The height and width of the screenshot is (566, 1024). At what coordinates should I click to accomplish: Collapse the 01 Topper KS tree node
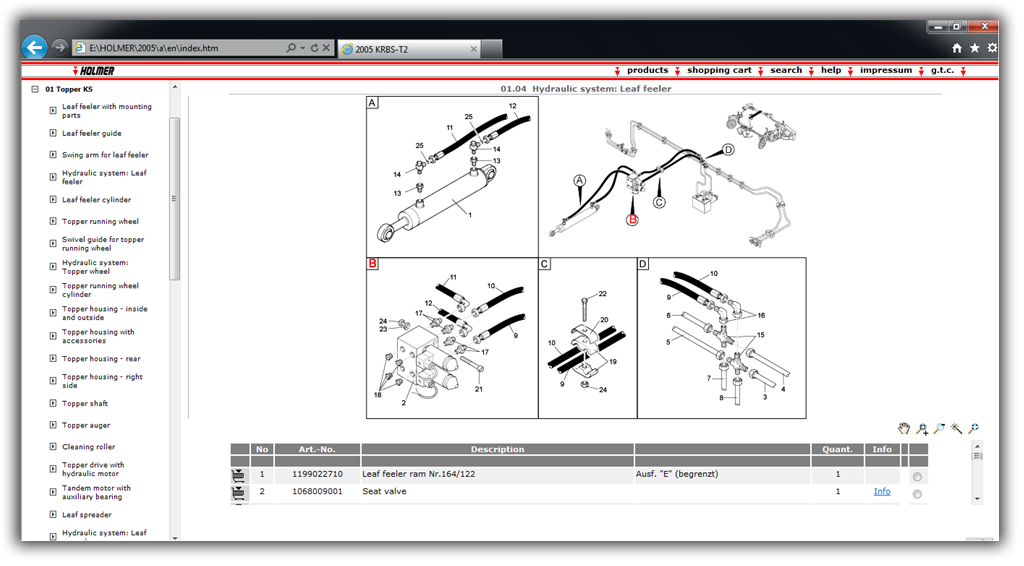[35, 89]
